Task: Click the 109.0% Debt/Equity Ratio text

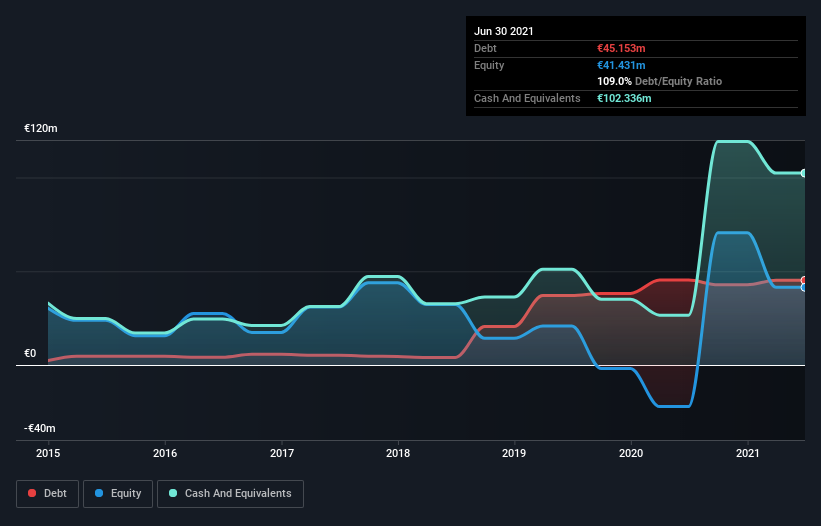Action: pyautogui.click(x=659, y=81)
